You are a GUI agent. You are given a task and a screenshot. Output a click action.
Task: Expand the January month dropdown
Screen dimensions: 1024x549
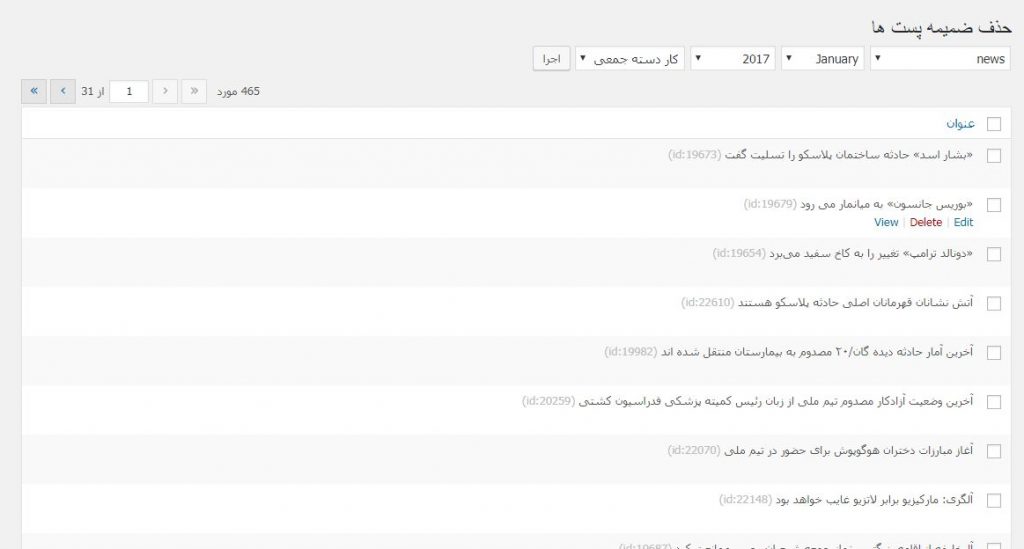(822, 59)
